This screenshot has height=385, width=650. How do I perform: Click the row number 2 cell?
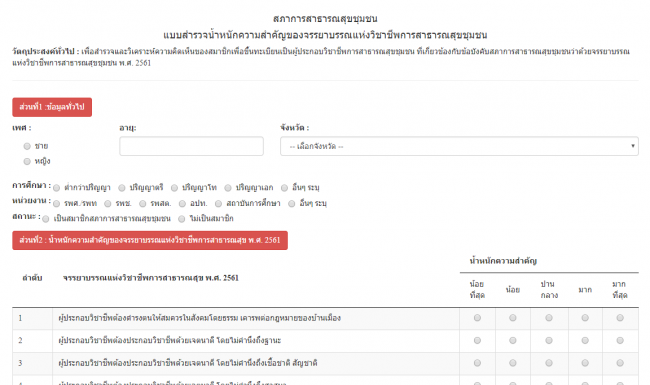point(32,341)
